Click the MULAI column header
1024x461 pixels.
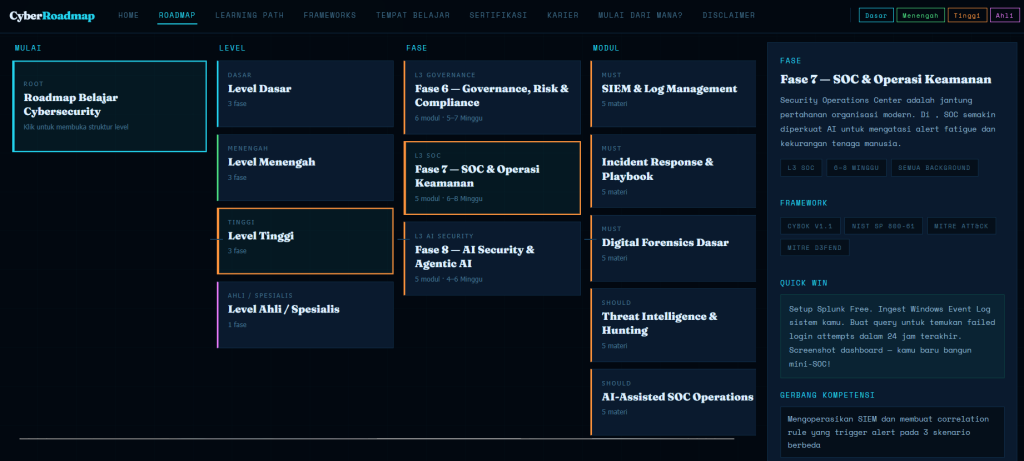coord(28,48)
